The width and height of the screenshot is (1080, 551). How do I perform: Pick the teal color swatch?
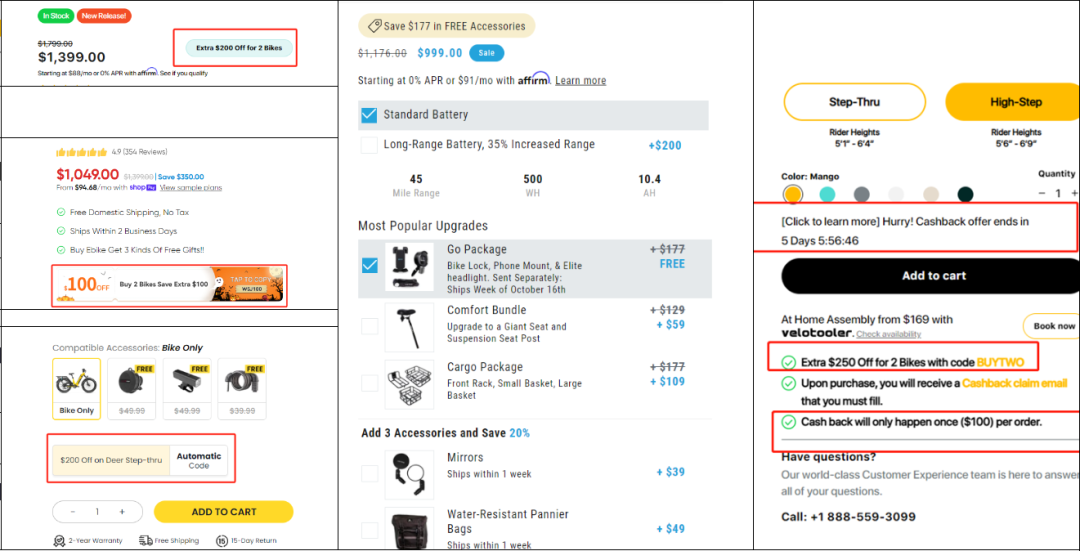[x=827, y=194]
